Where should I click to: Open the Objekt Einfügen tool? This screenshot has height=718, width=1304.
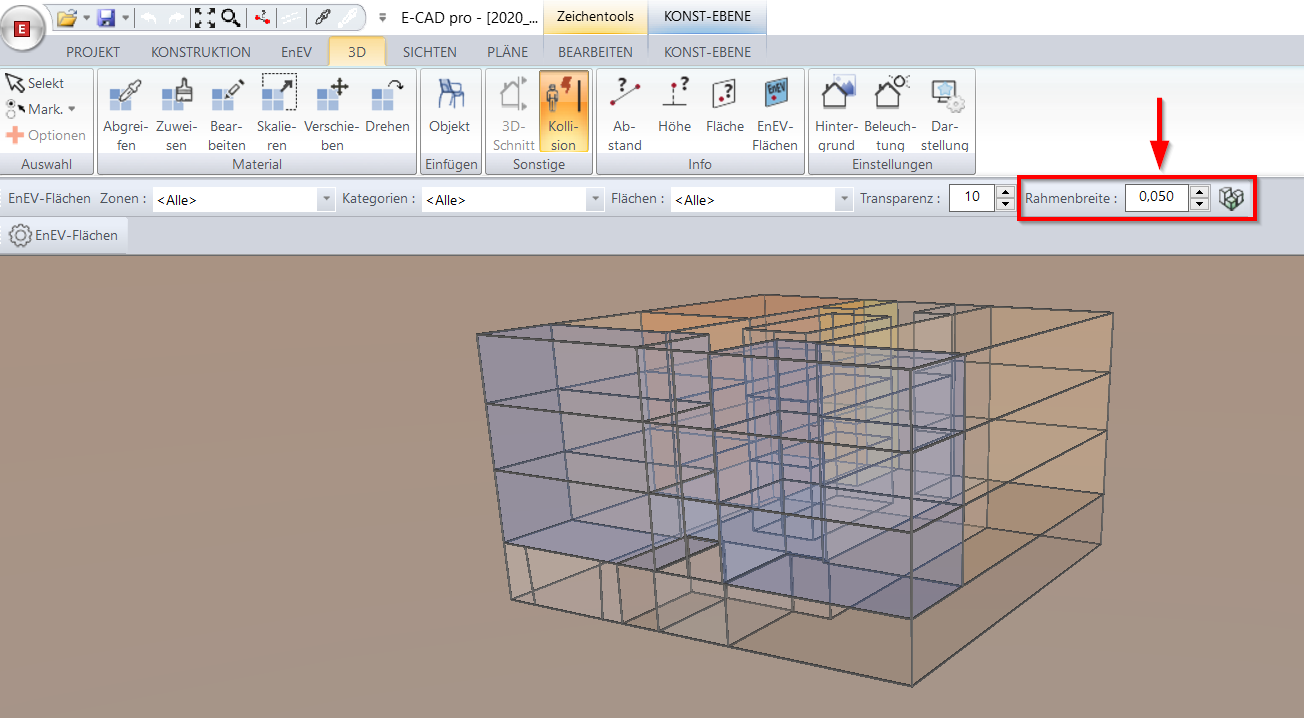pos(450,105)
